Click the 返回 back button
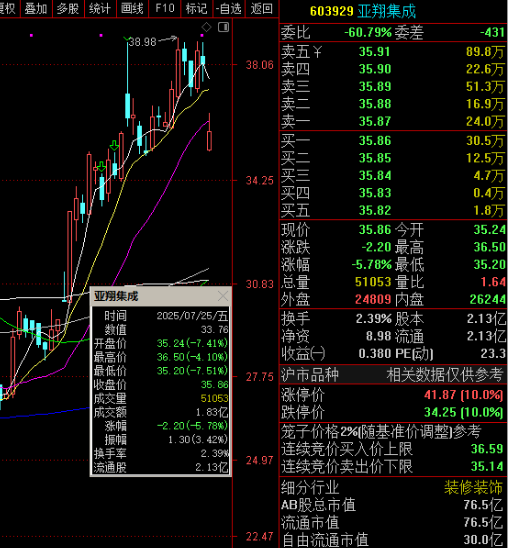Viewport: 508px width, 548px height. click(x=262, y=8)
